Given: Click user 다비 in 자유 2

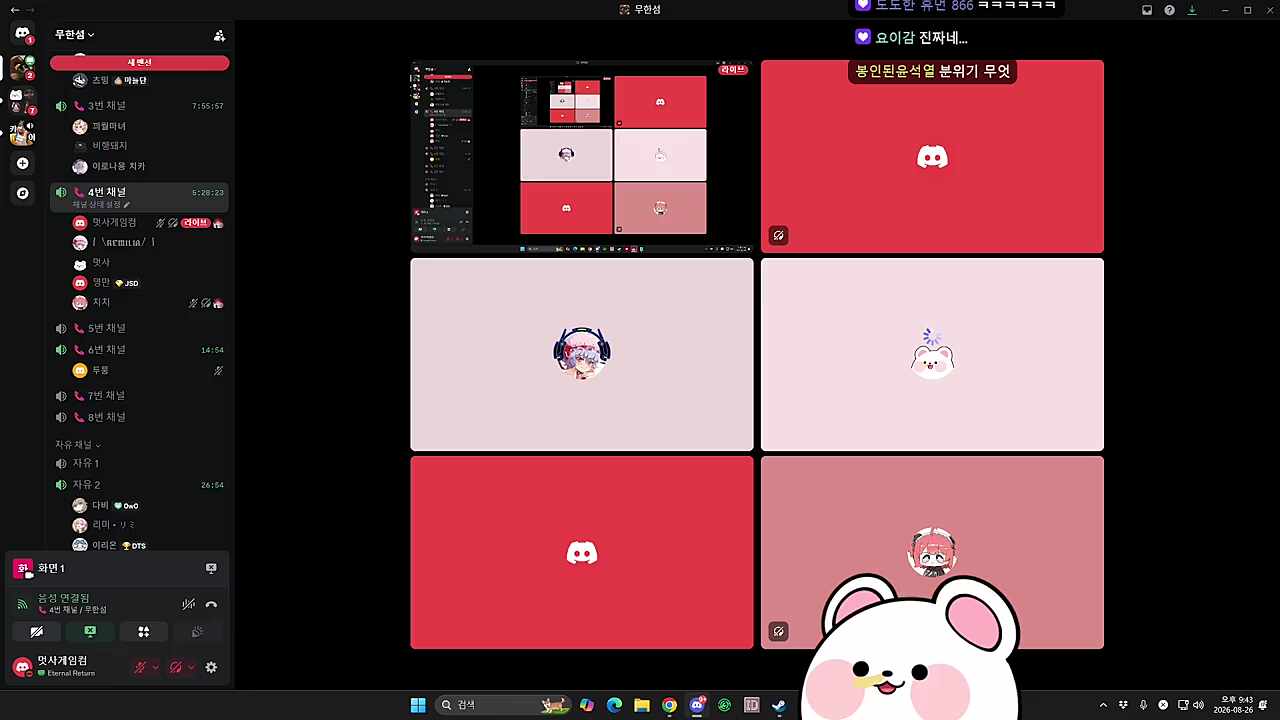Looking at the screenshot, I should tap(149, 506).
